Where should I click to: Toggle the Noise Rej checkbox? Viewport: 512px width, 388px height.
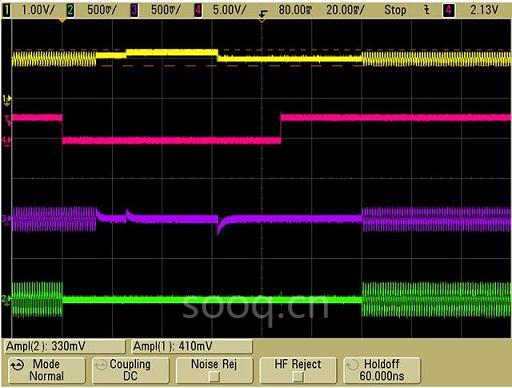click(214, 377)
